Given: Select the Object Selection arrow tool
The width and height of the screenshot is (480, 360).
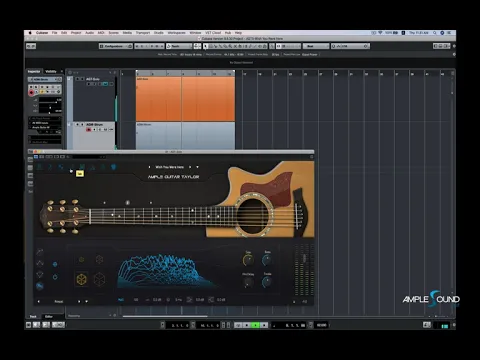Looking at the screenshot, I should click(x=206, y=46).
